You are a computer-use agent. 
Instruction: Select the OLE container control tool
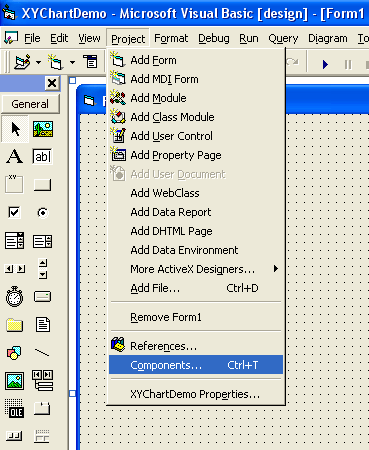click(15, 408)
